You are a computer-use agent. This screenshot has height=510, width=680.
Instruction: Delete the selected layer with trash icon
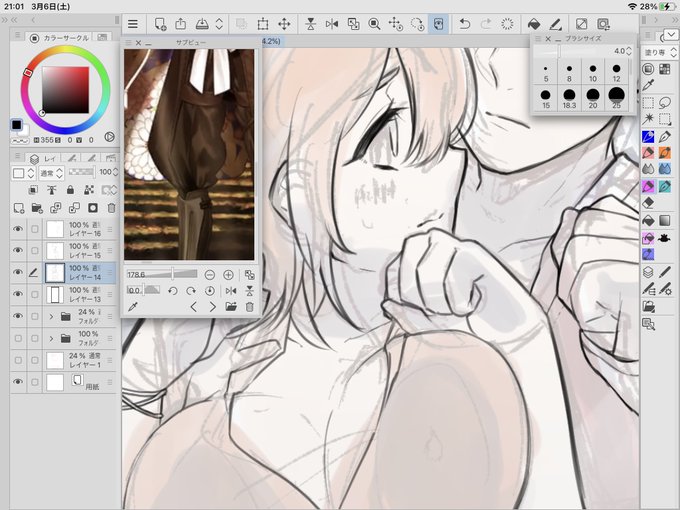[111, 208]
